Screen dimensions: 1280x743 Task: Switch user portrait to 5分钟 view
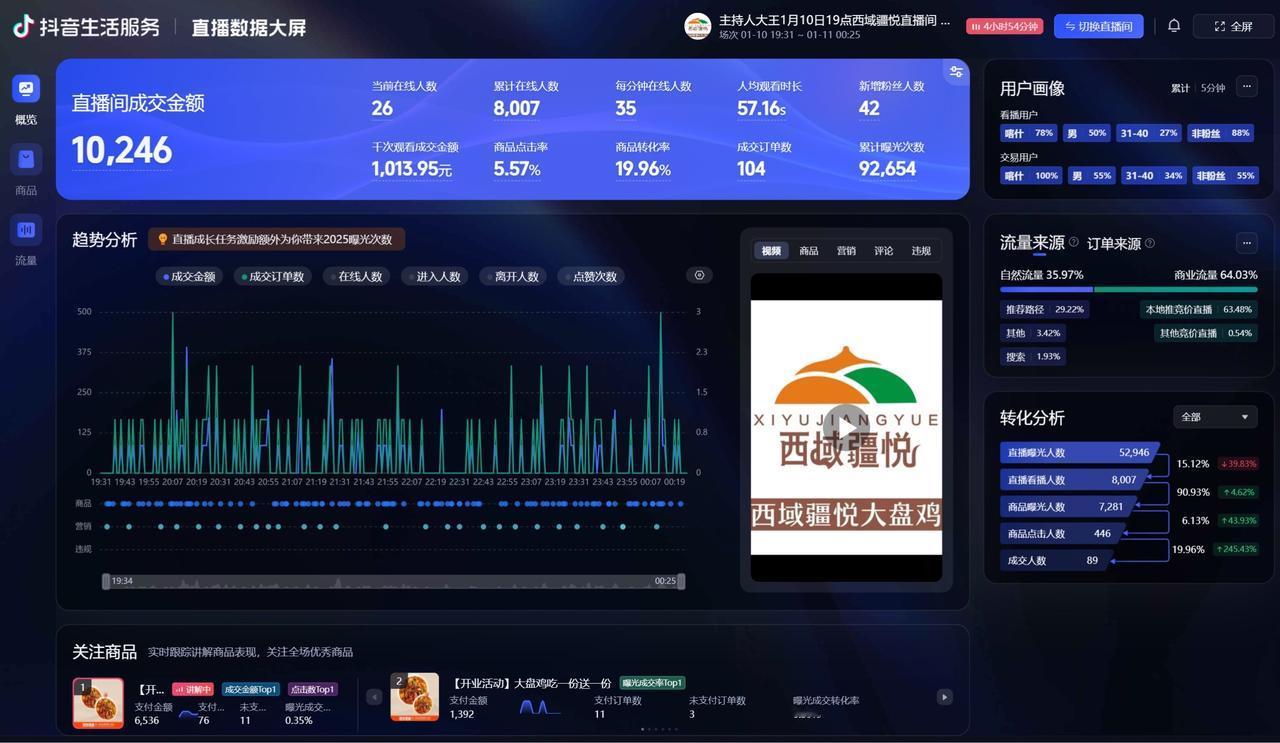click(x=1212, y=88)
